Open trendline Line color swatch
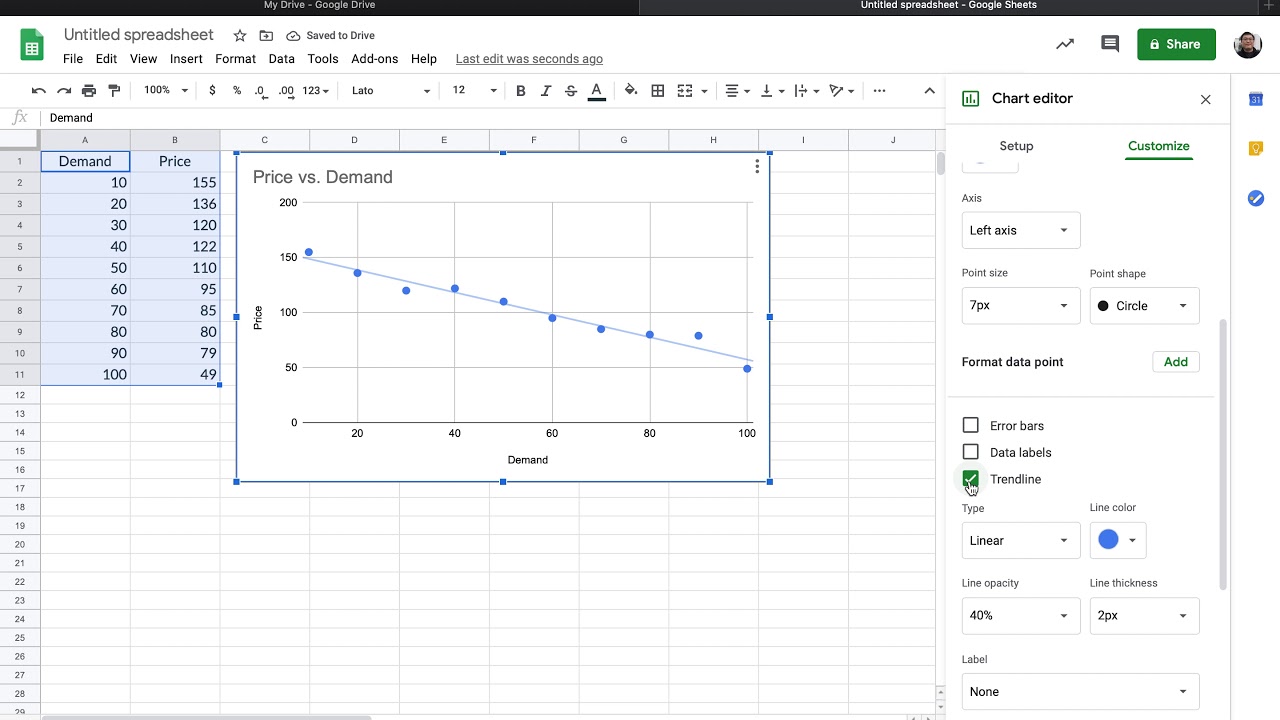 tap(1117, 540)
